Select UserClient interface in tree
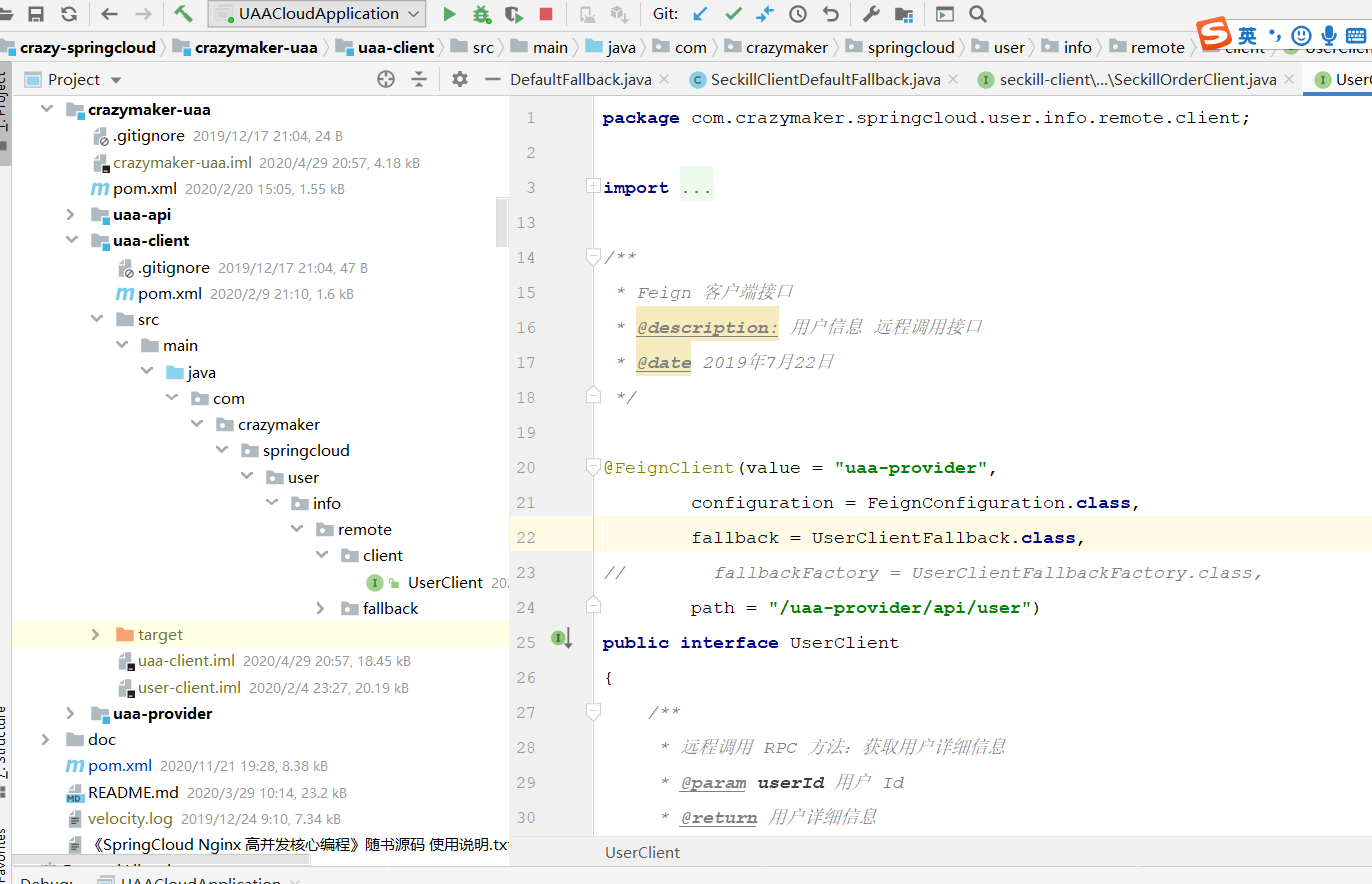 pyautogui.click(x=445, y=582)
